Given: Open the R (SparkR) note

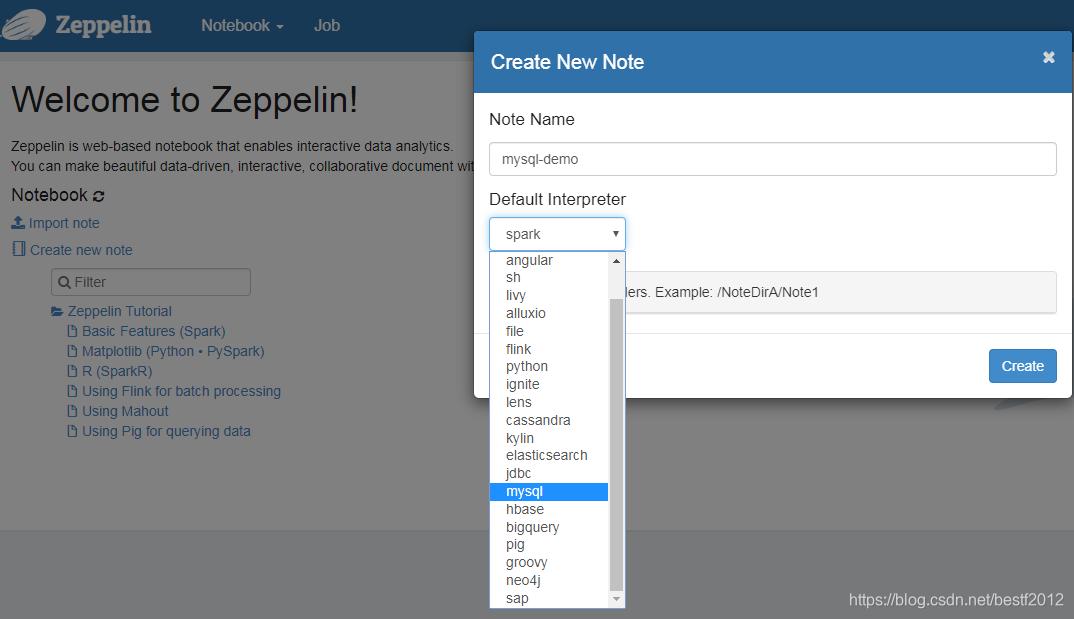Looking at the screenshot, I should 117,371.
